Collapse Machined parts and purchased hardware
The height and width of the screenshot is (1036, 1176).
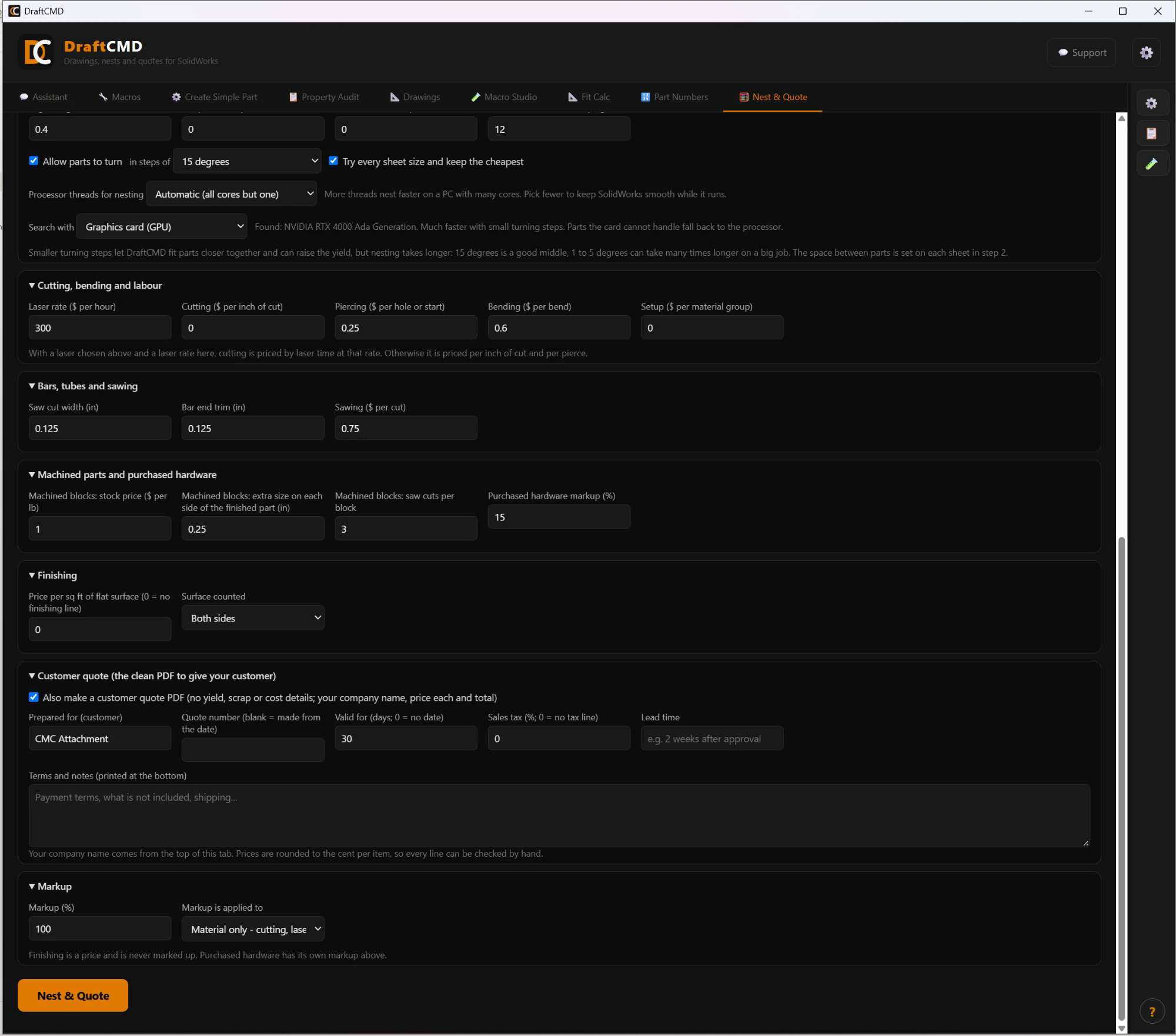point(122,474)
